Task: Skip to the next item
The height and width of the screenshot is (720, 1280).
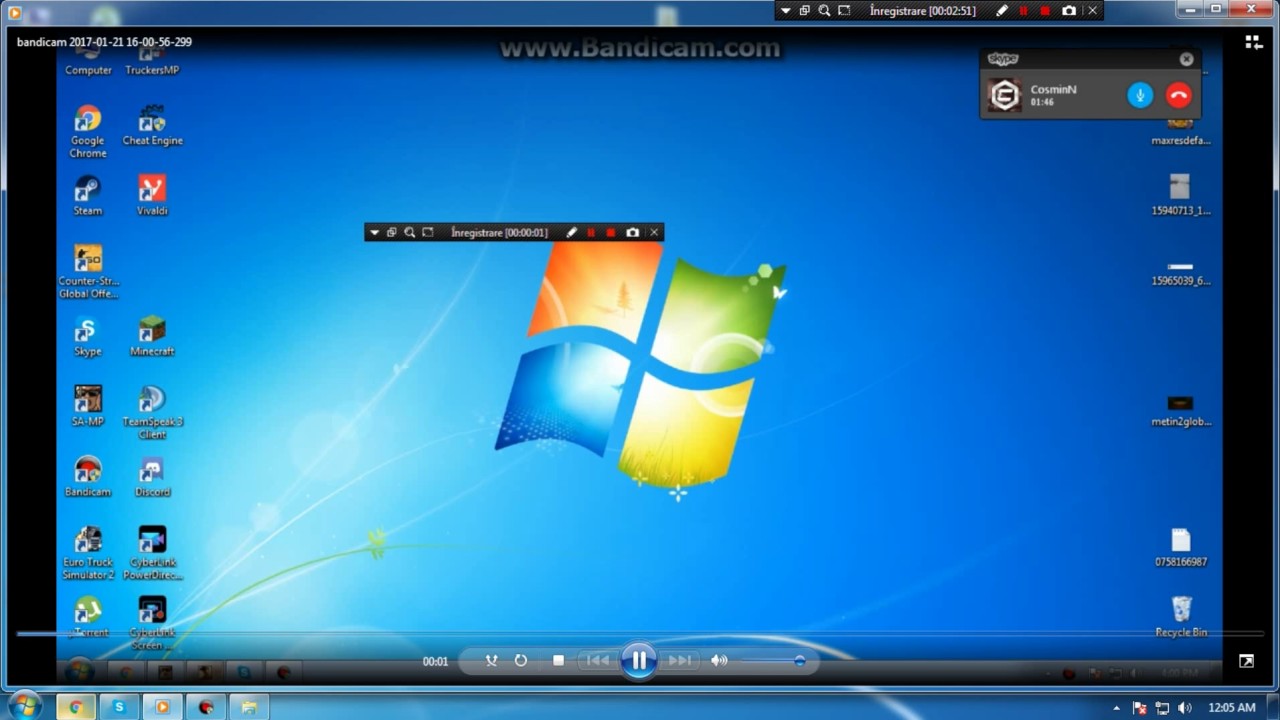Action: tap(680, 661)
